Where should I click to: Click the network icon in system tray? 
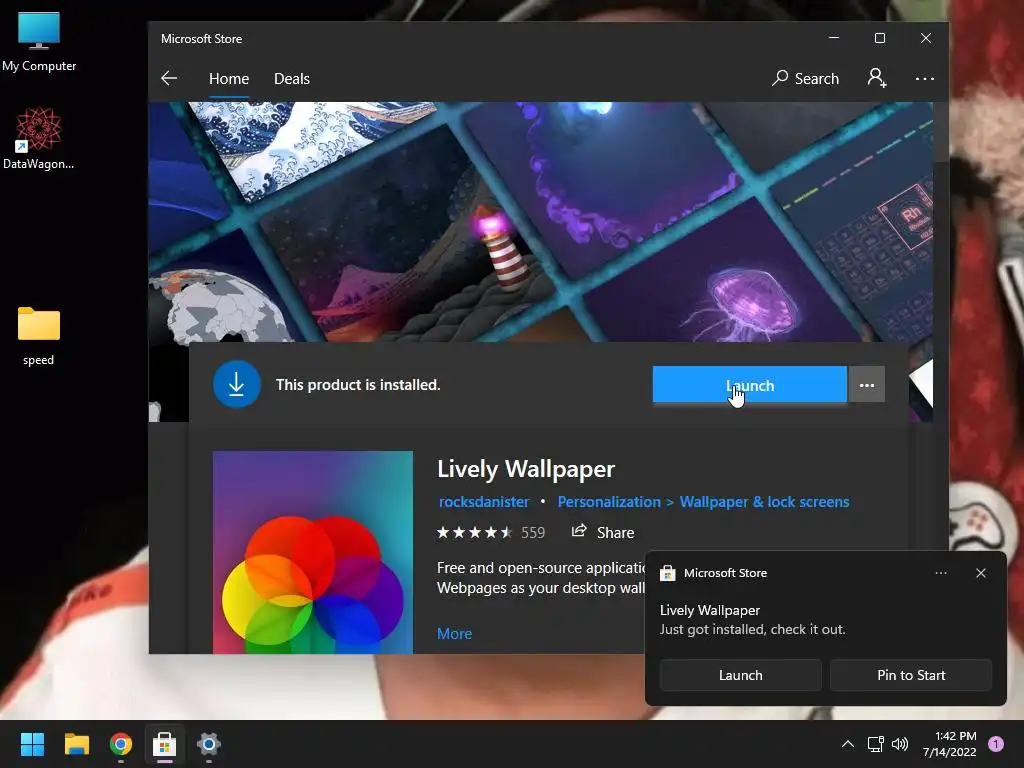coord(875,744)
